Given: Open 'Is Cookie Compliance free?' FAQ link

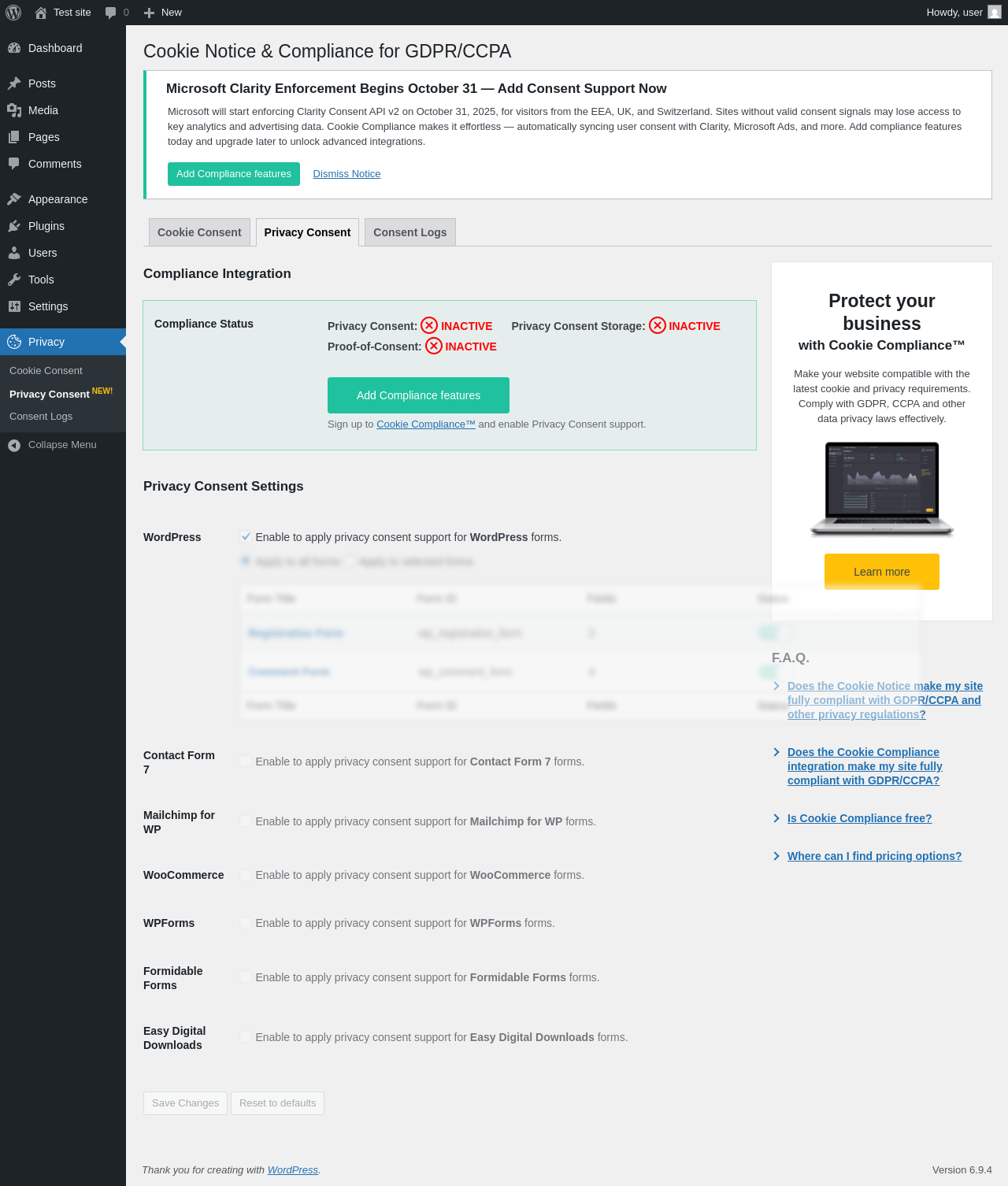Looking at the screenshot, I should click(x=860, y=818).
